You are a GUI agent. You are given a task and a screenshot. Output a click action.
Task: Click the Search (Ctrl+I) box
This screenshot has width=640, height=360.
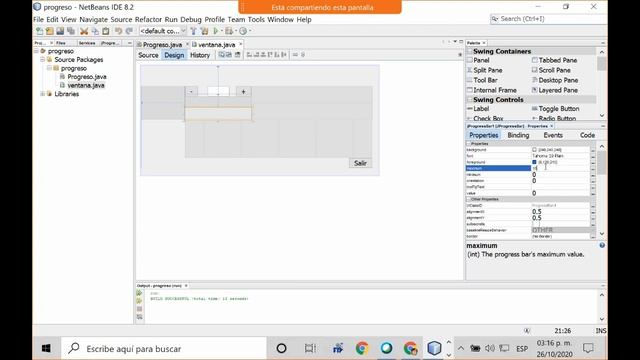tap(548, 19)
